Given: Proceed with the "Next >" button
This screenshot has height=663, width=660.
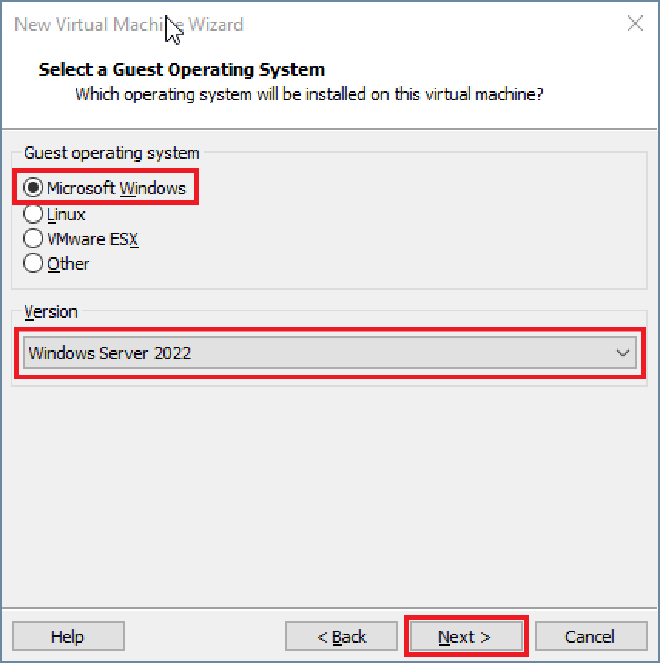Looking at the screenshot, I should point(465,636).
